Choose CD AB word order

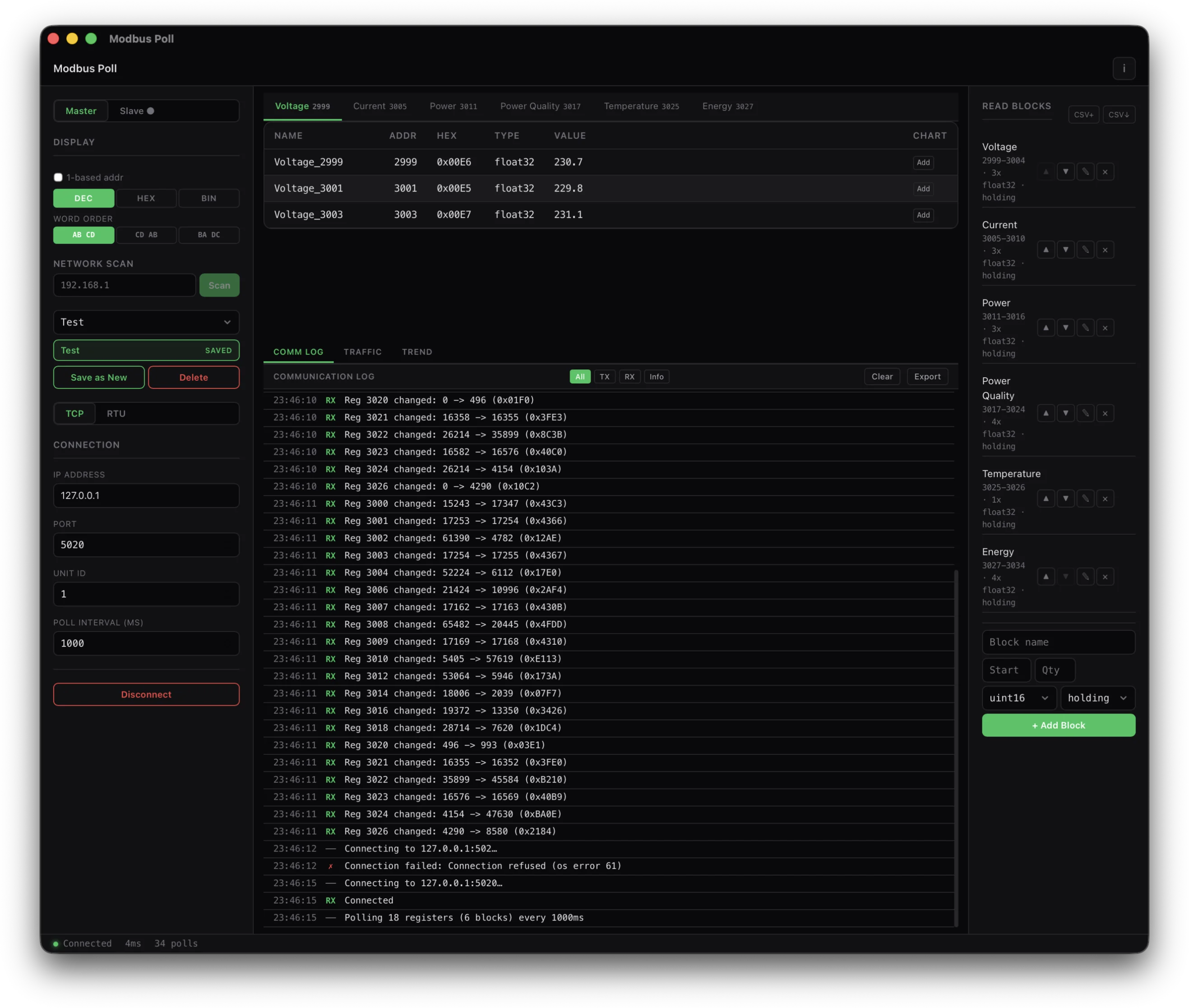(146, 235)
